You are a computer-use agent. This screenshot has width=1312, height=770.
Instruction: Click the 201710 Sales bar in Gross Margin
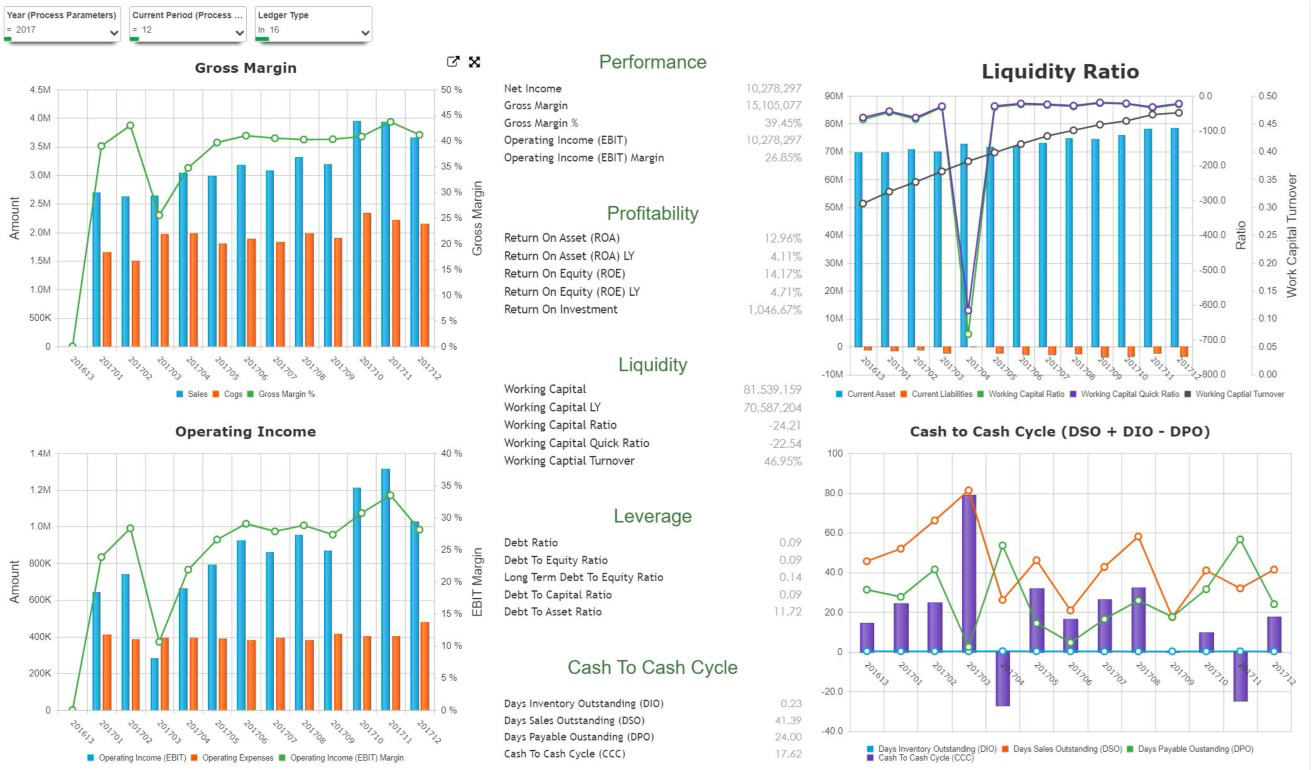click(x=356, y=234)
